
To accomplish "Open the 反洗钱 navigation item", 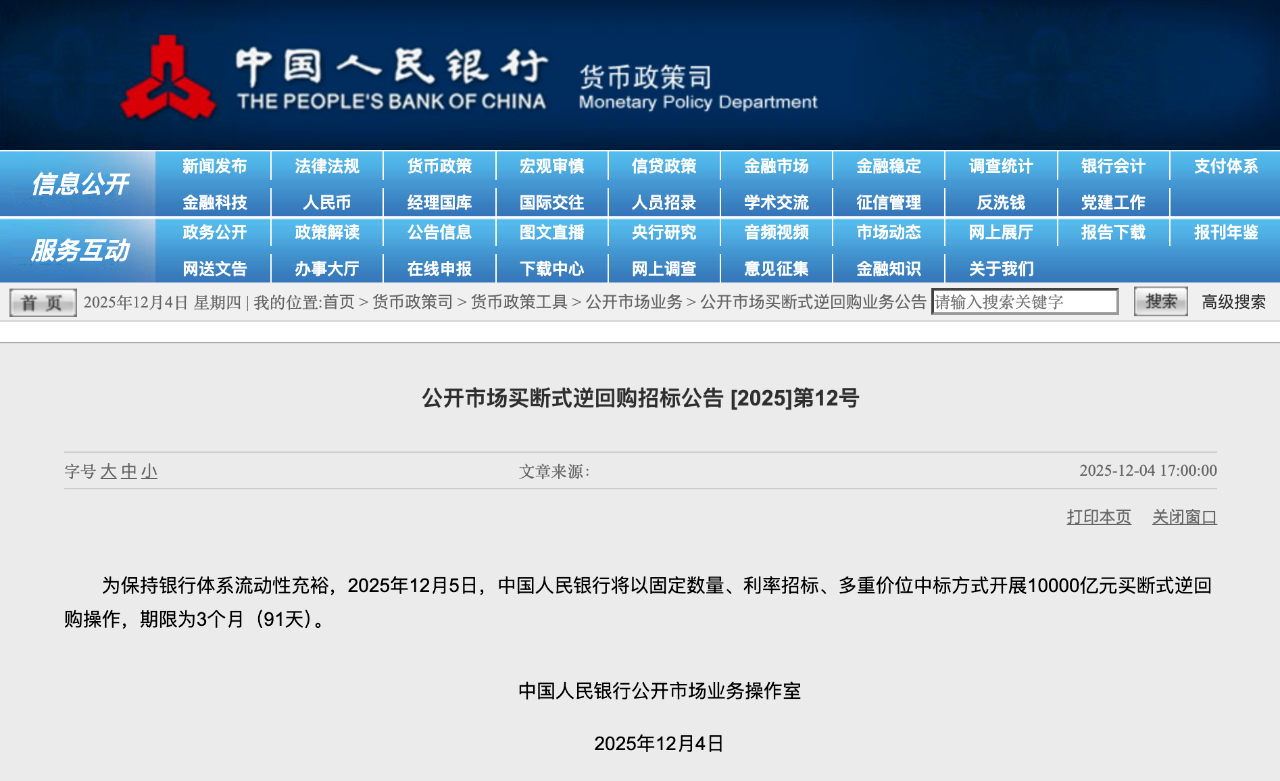I will pyautogui.click(x=1000, y=202).
